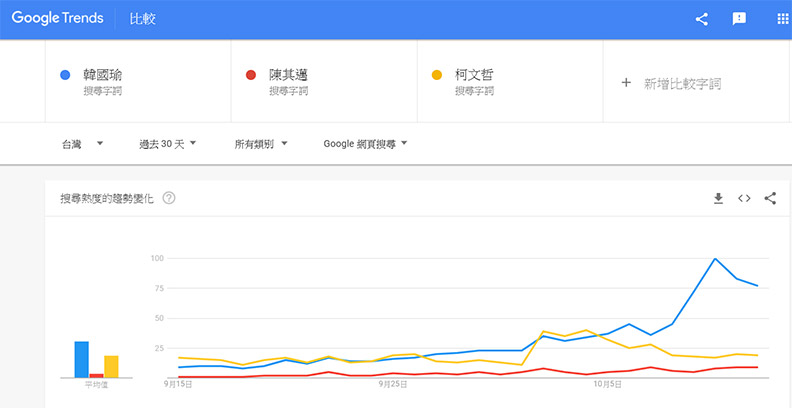Click the 75 y-axis value
The height and width of the screenshot is (408, 792).
pos(160,288)
